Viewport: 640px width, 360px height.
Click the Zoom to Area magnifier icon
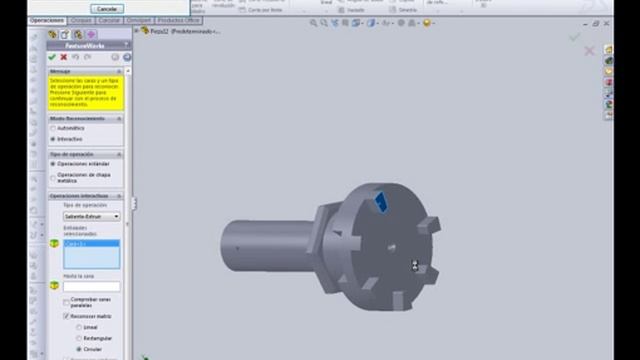coord(324,23)
